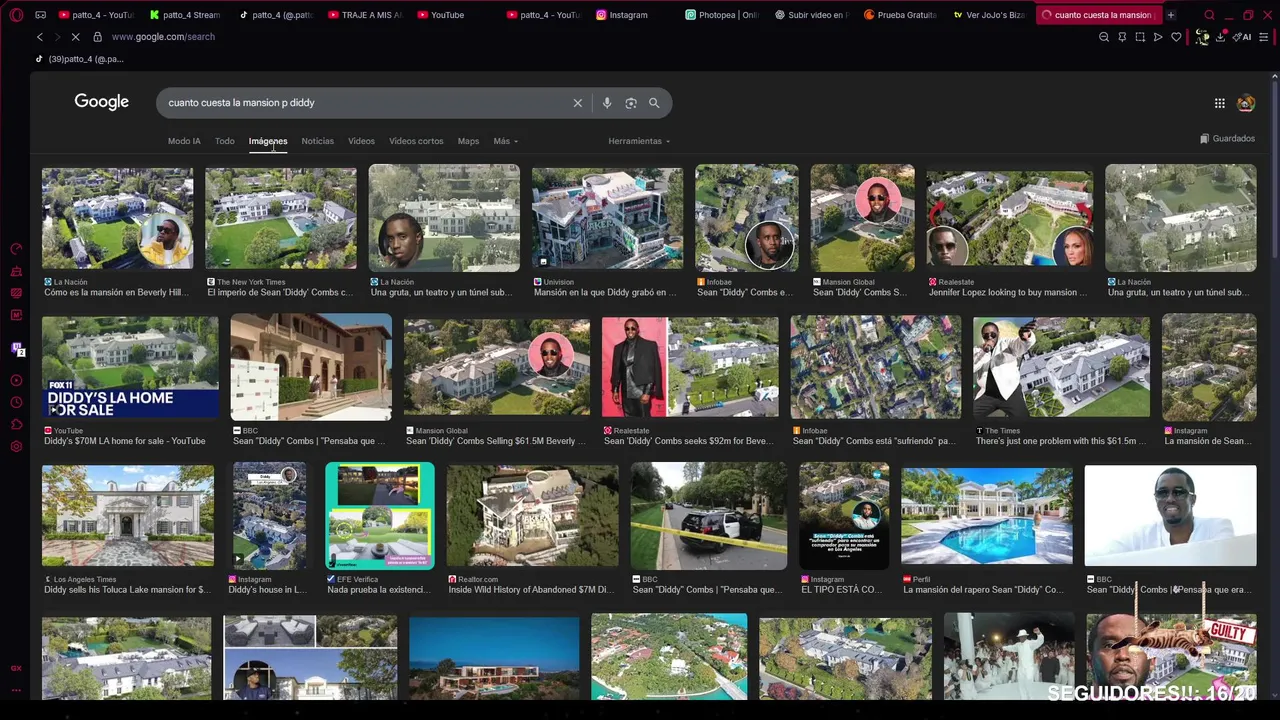Open Extensions cube icon in sidebar
Image resolution: width=1280 pixels, height=720 pixels.
point(16,424)
